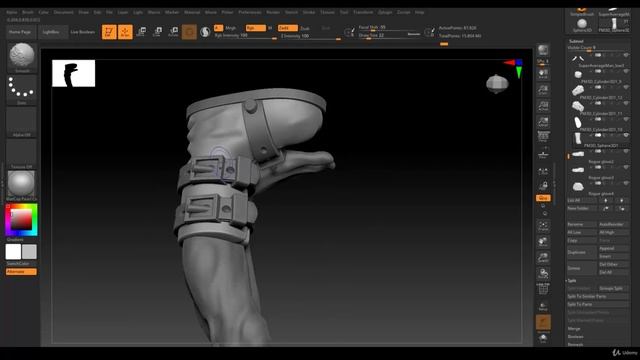
Task: Open the Zplugin menu
Action: click(385, 12)
